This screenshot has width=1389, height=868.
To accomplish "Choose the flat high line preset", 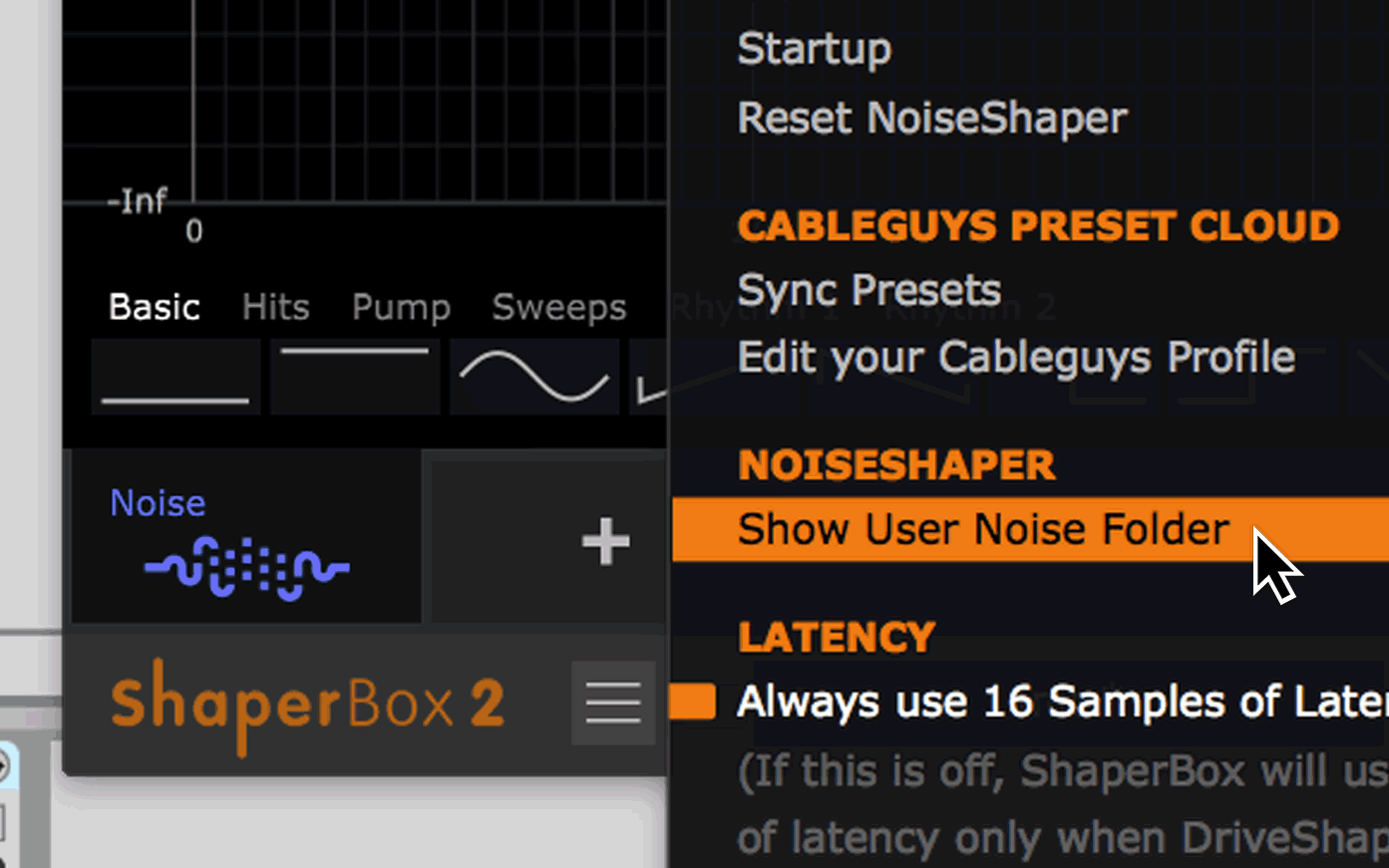I will coord(355,377).
